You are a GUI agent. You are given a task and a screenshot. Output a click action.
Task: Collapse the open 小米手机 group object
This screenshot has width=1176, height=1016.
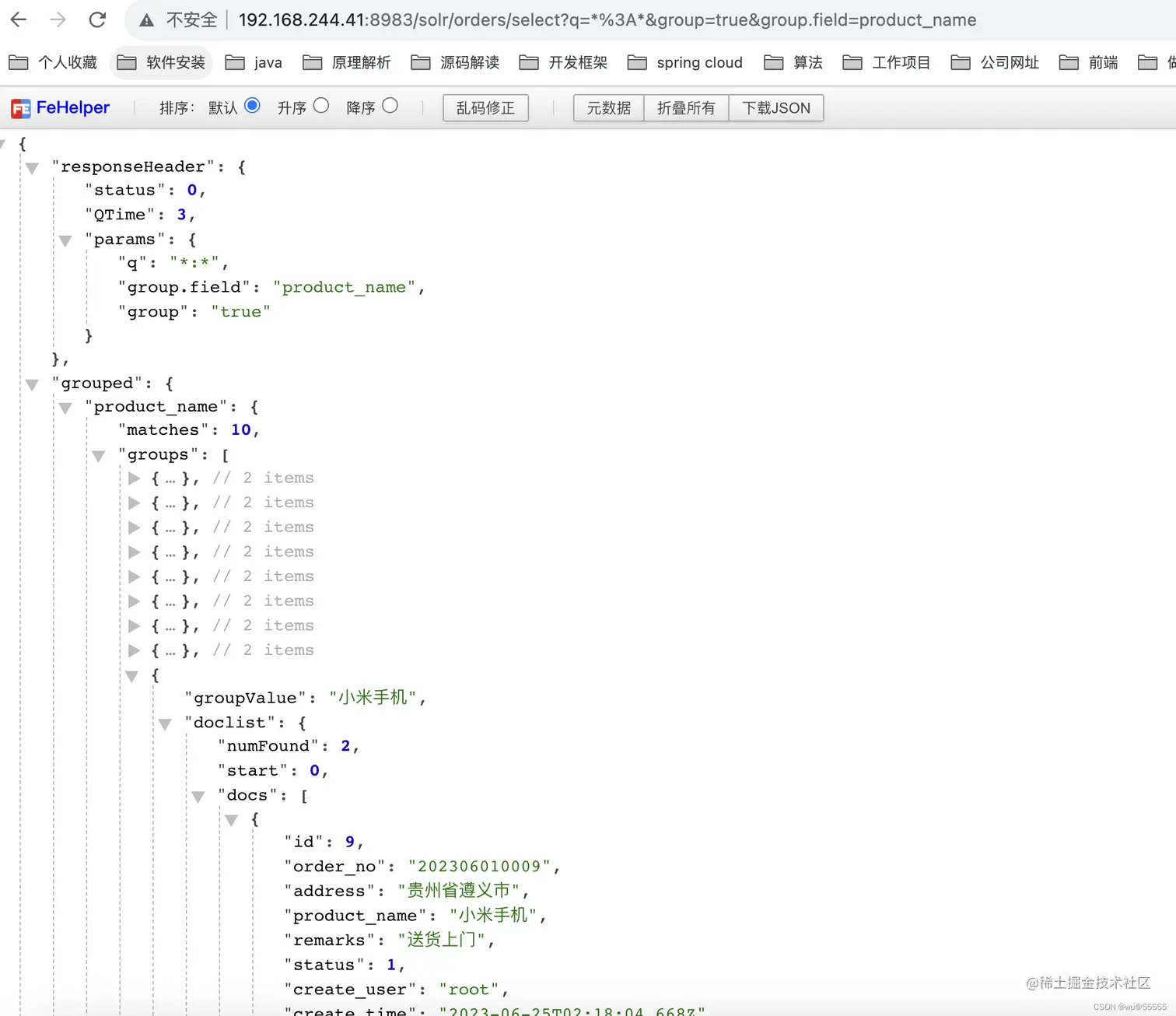pos(132,677)
